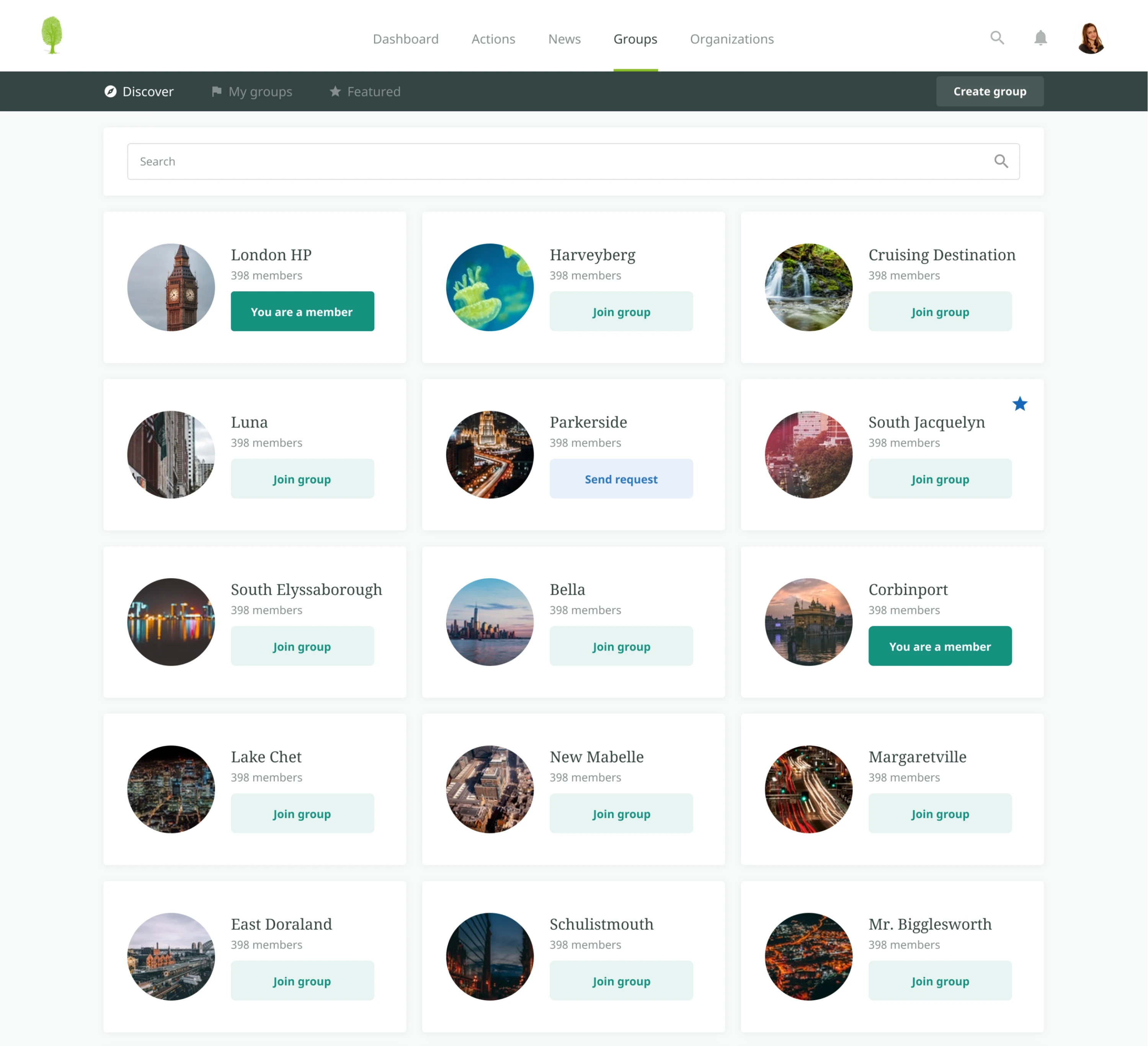Click the compass icon next to Discover

click(x=111, y=91)
